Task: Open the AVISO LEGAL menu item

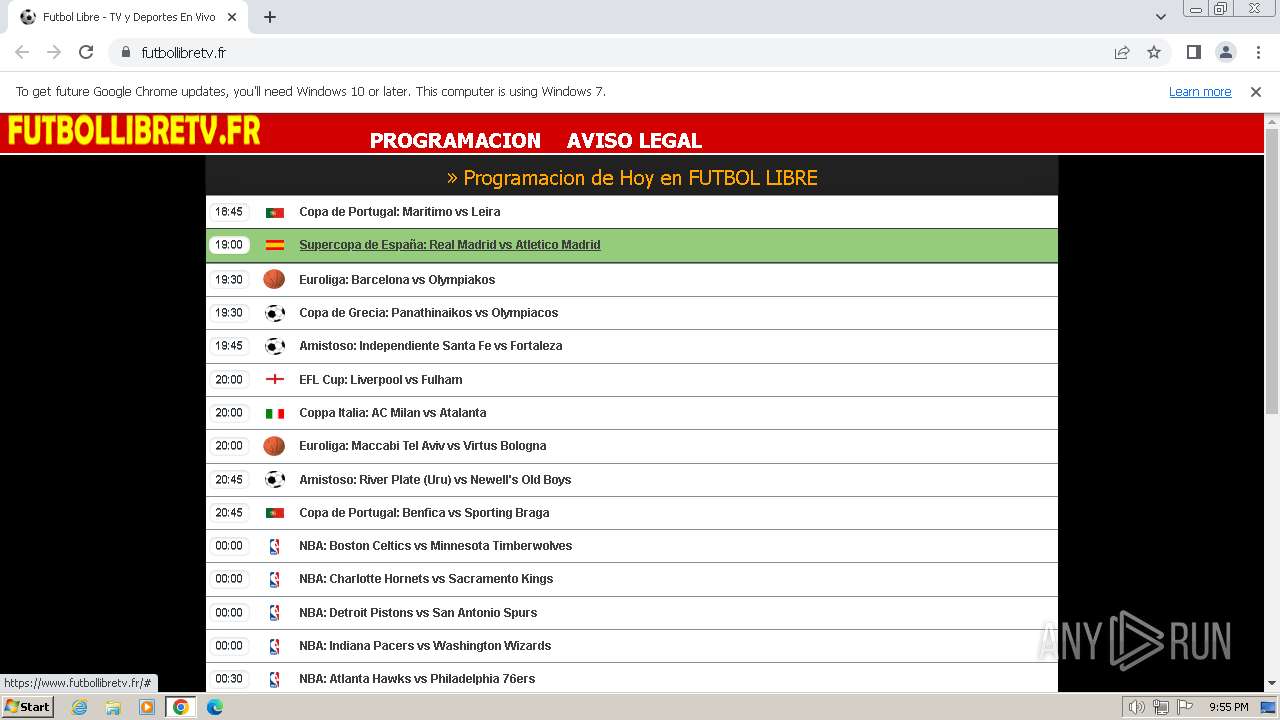Action: [634, 141]
